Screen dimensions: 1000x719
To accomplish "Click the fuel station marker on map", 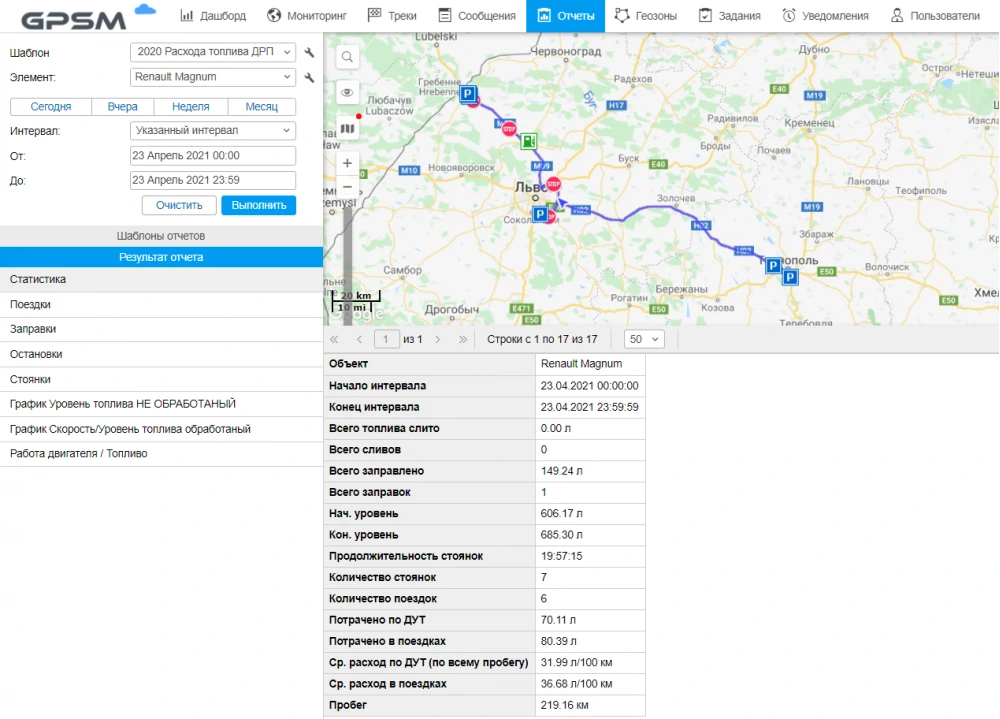I will pos(529,141).
